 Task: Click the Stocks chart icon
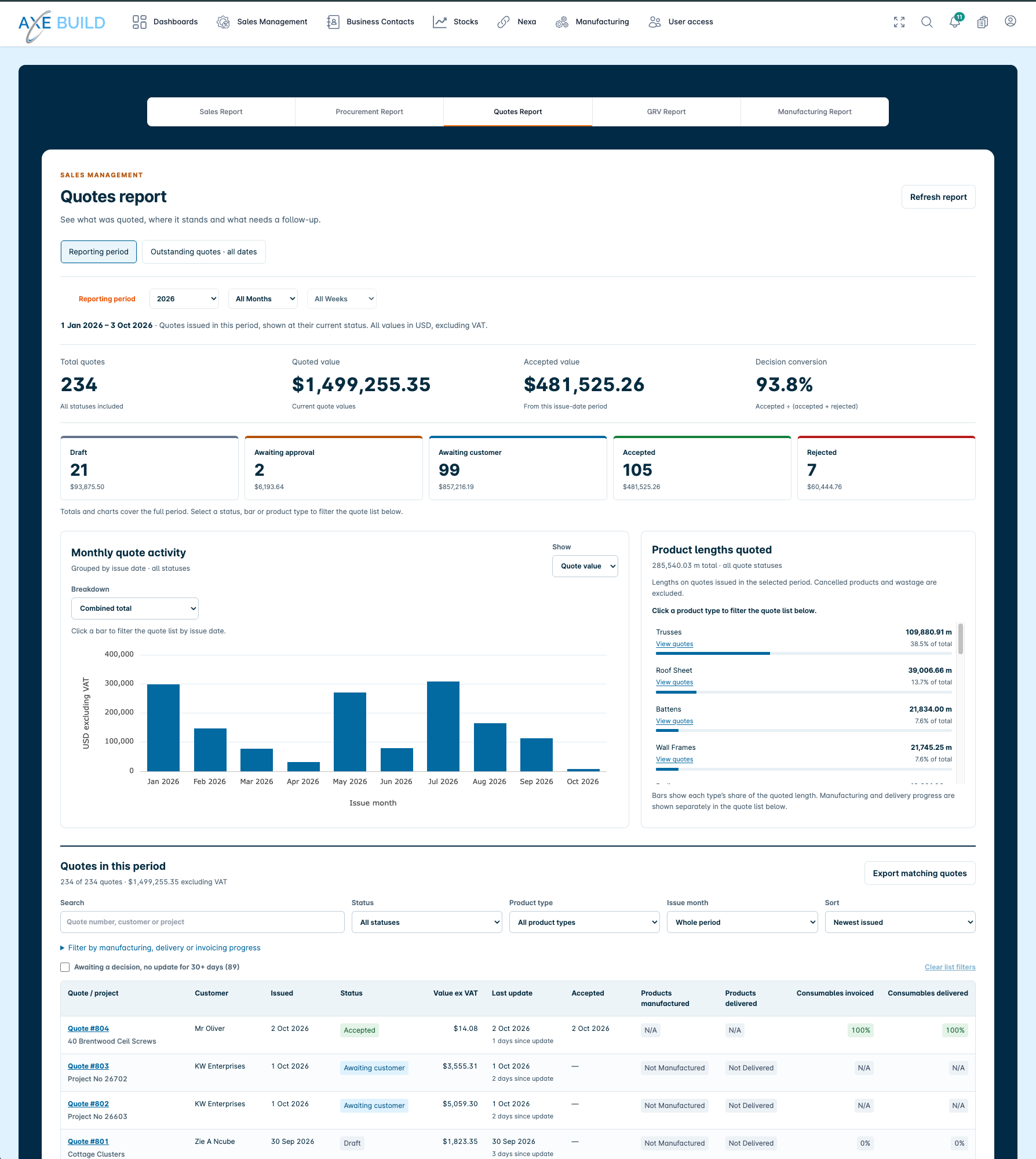440,22
